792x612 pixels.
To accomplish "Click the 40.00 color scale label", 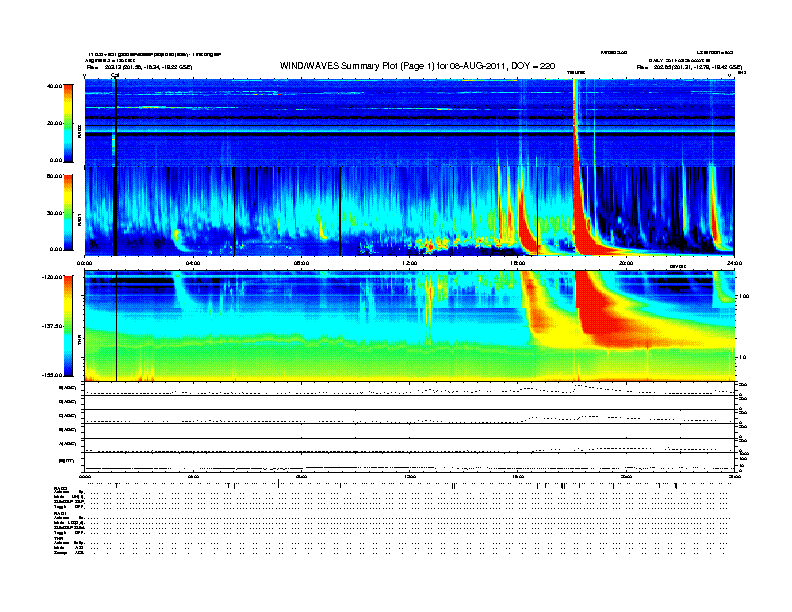I will (55, 86).
